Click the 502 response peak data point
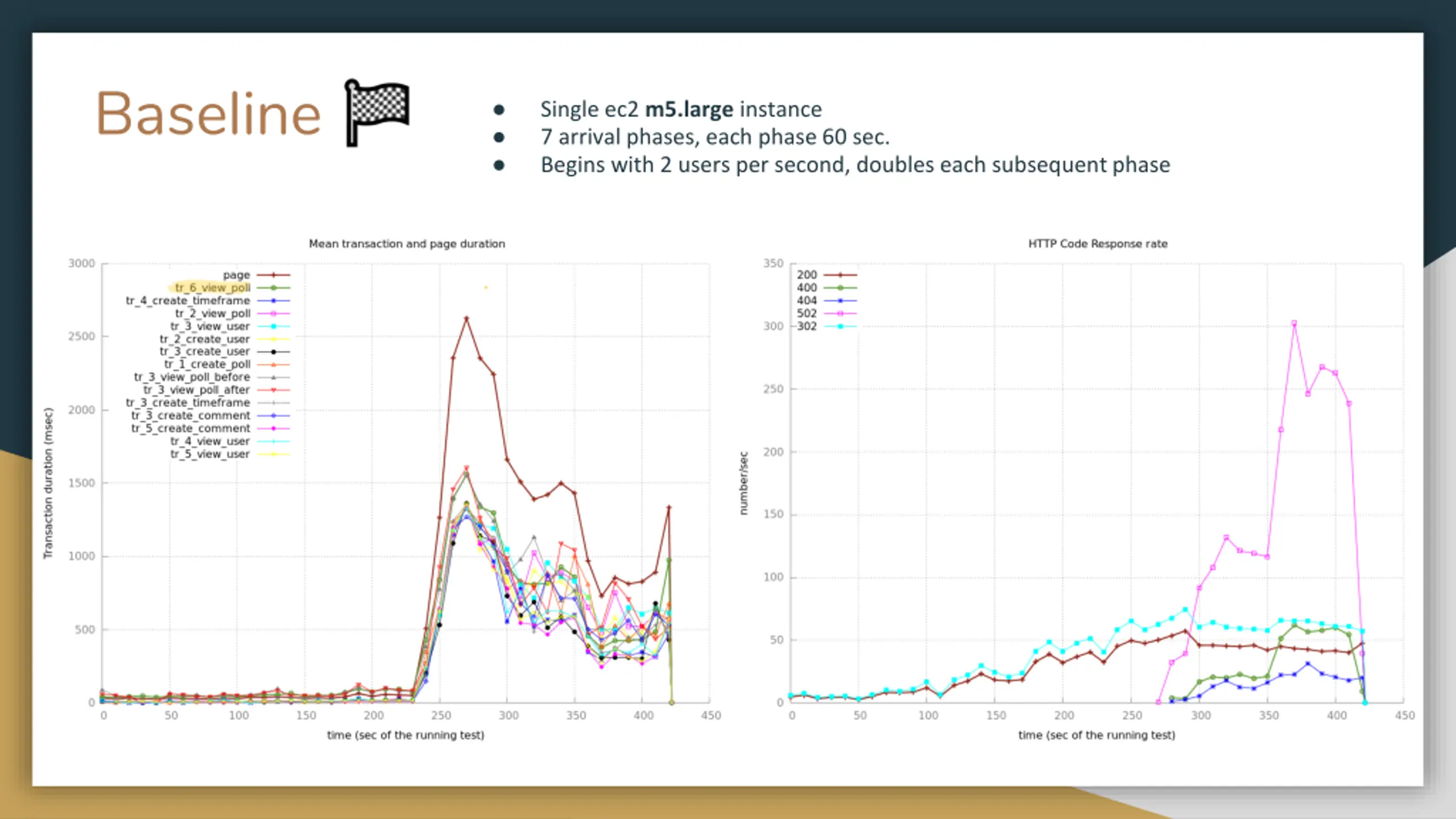Viewport: 1456px width, 819px height. coord(1294,324)
